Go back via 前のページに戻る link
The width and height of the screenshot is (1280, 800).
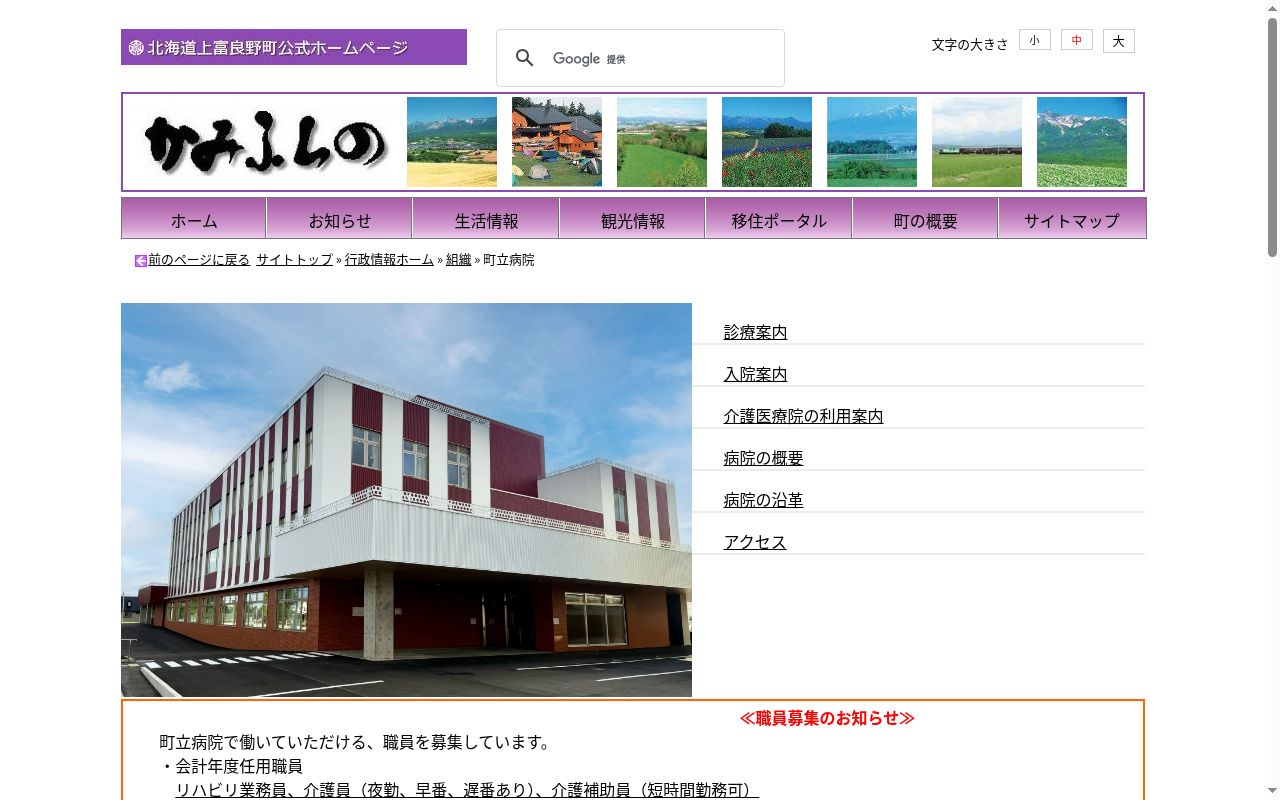coord(199,260)
